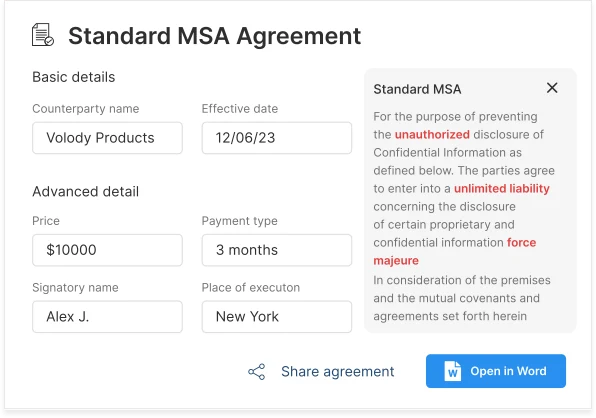Click the In consideration of the premises paragraph

click(x=462, y=298)
